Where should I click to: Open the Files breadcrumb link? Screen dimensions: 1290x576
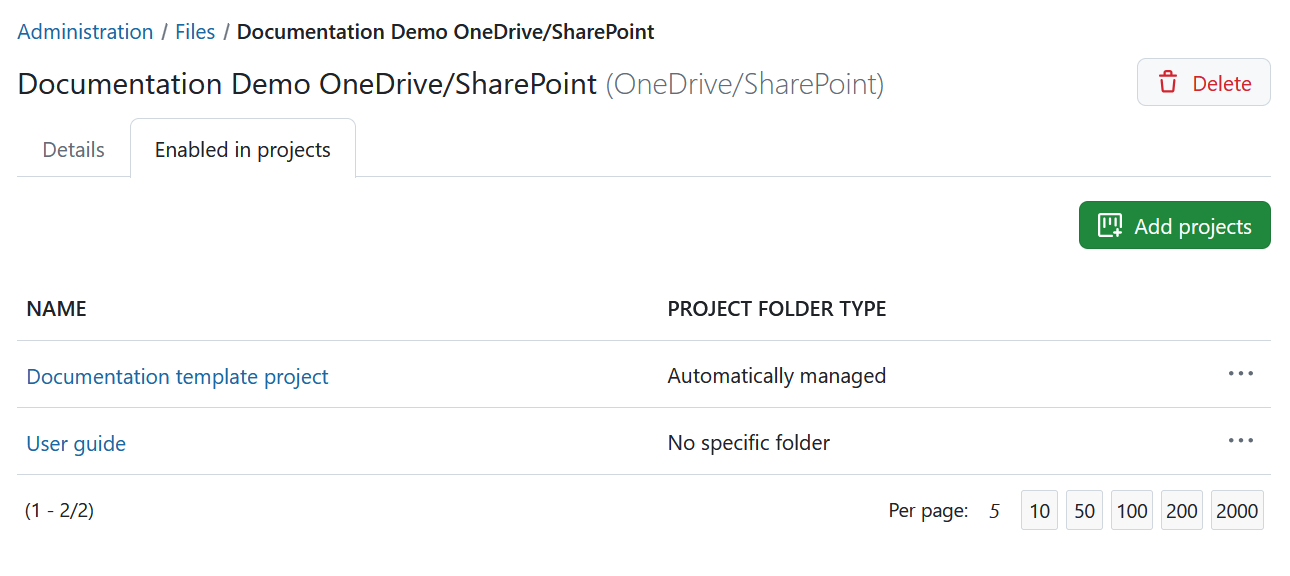pyautogui.click(x=195, y=31)
